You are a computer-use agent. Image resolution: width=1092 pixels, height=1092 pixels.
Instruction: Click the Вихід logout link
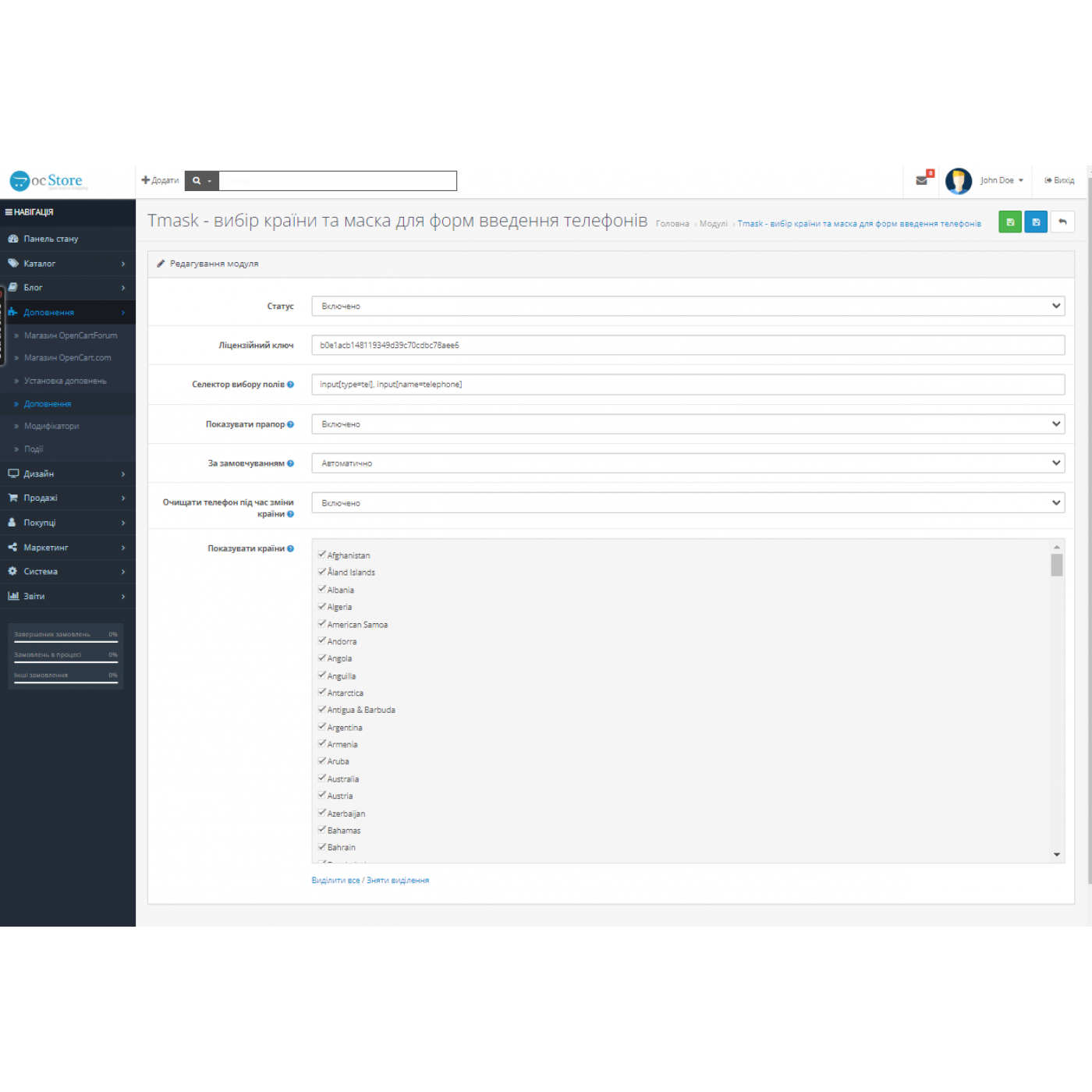point(1059,180)
